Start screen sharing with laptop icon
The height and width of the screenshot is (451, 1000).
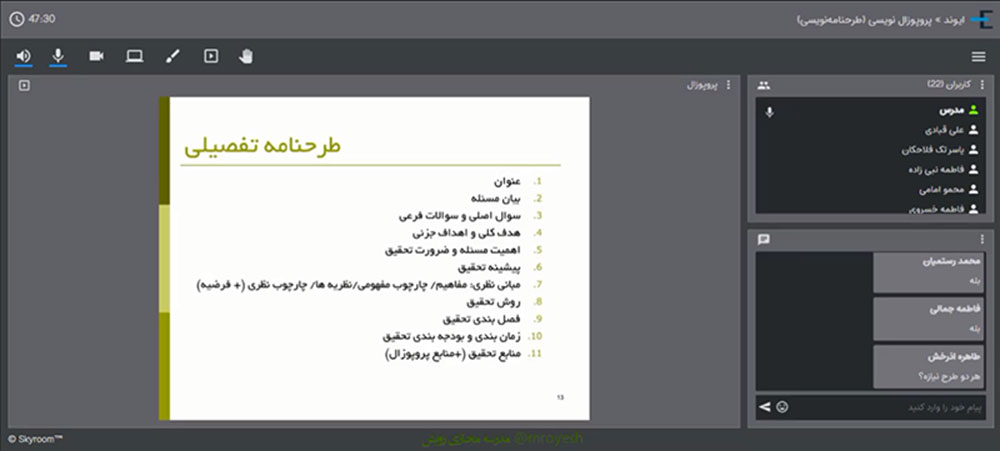135,56
